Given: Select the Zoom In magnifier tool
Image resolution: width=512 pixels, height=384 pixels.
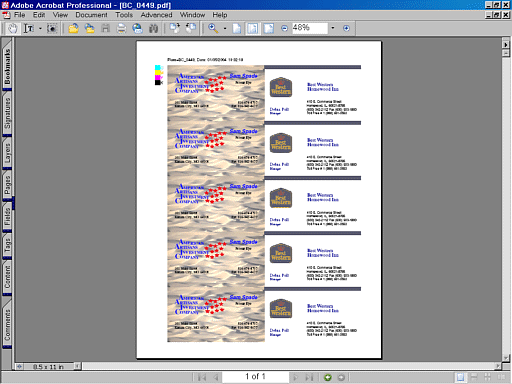Looking at the screenshot, I should (x=213, y=28).
